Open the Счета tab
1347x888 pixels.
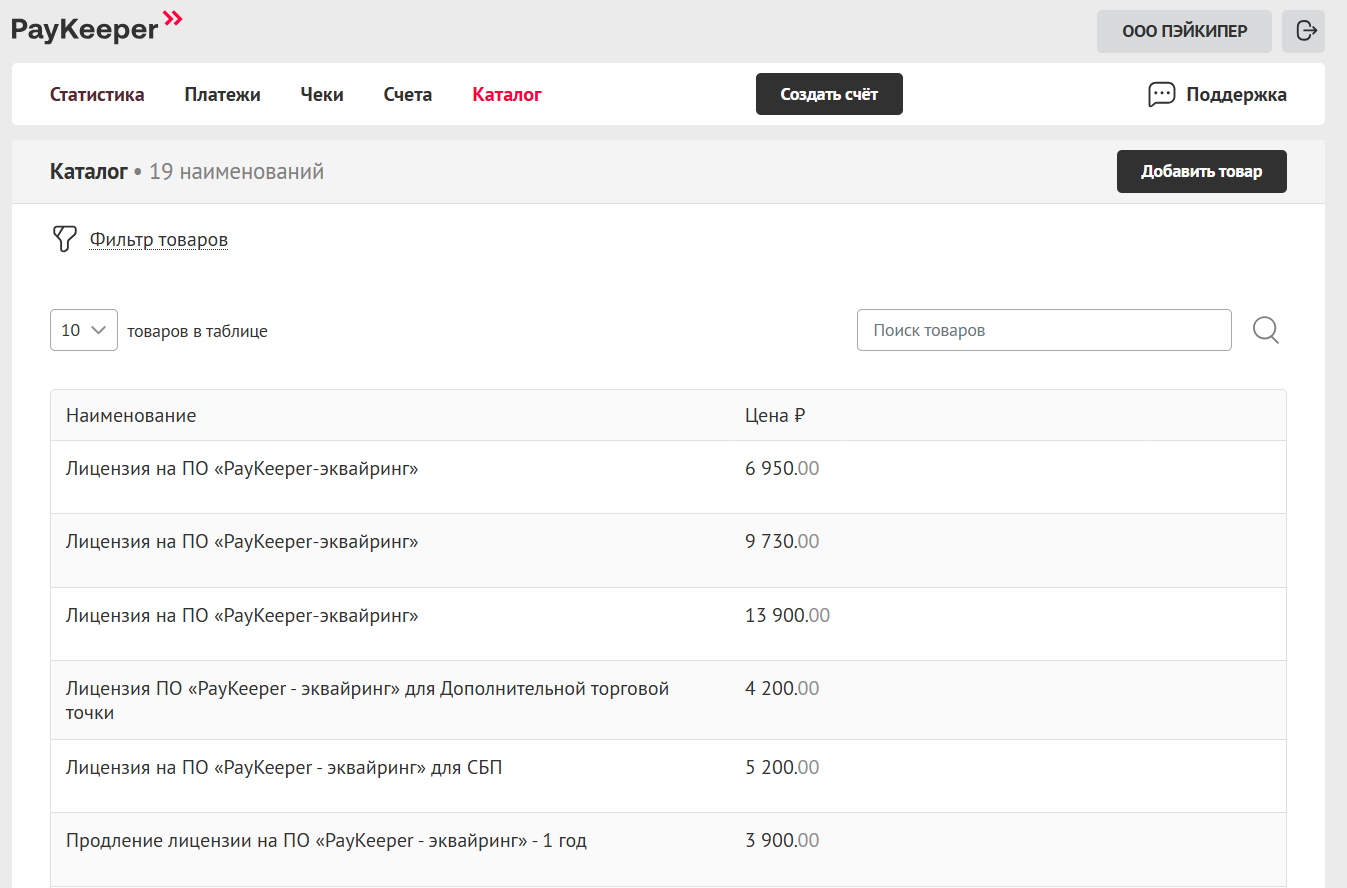coord(408,95)
